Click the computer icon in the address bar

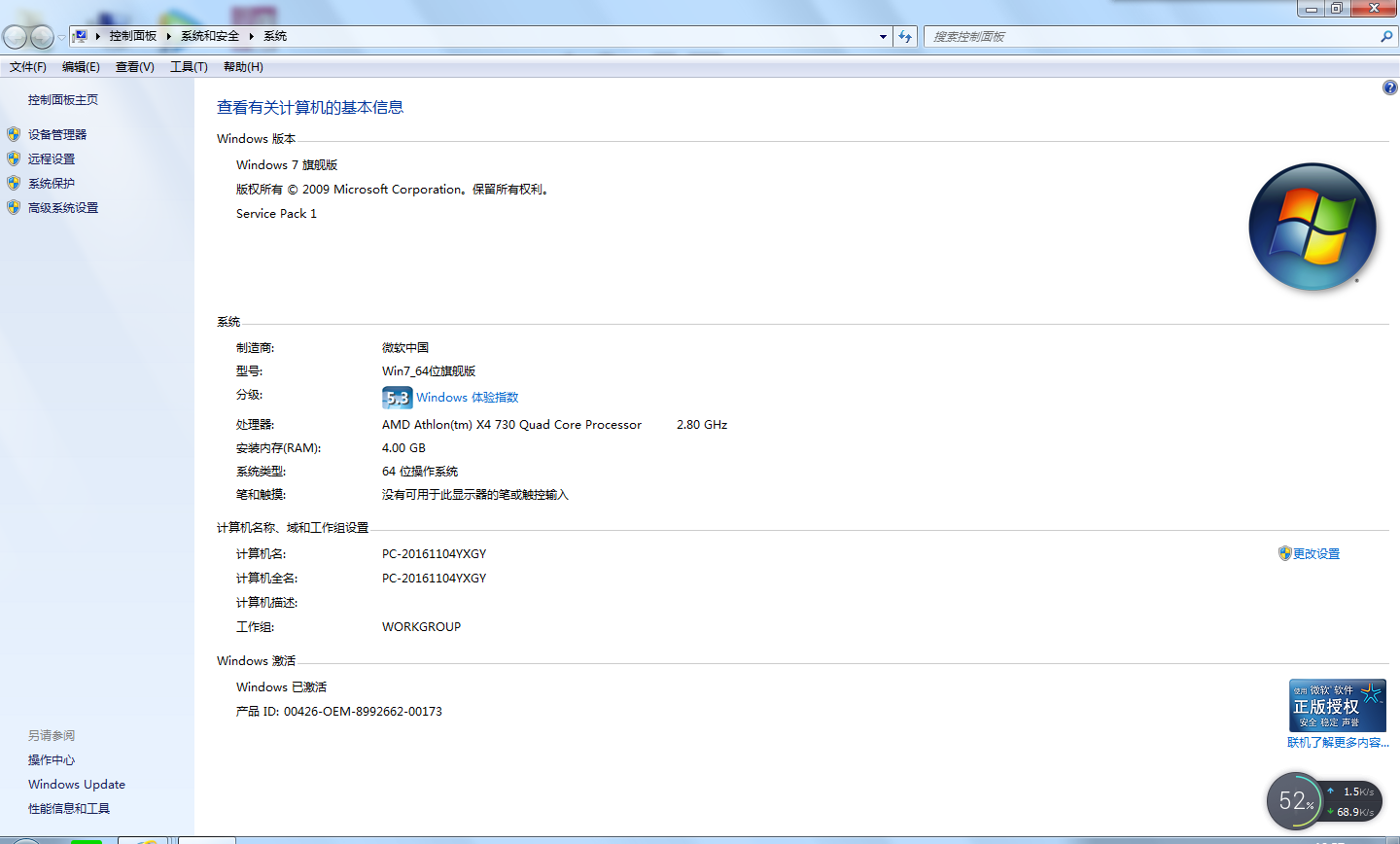click(81, 36)
